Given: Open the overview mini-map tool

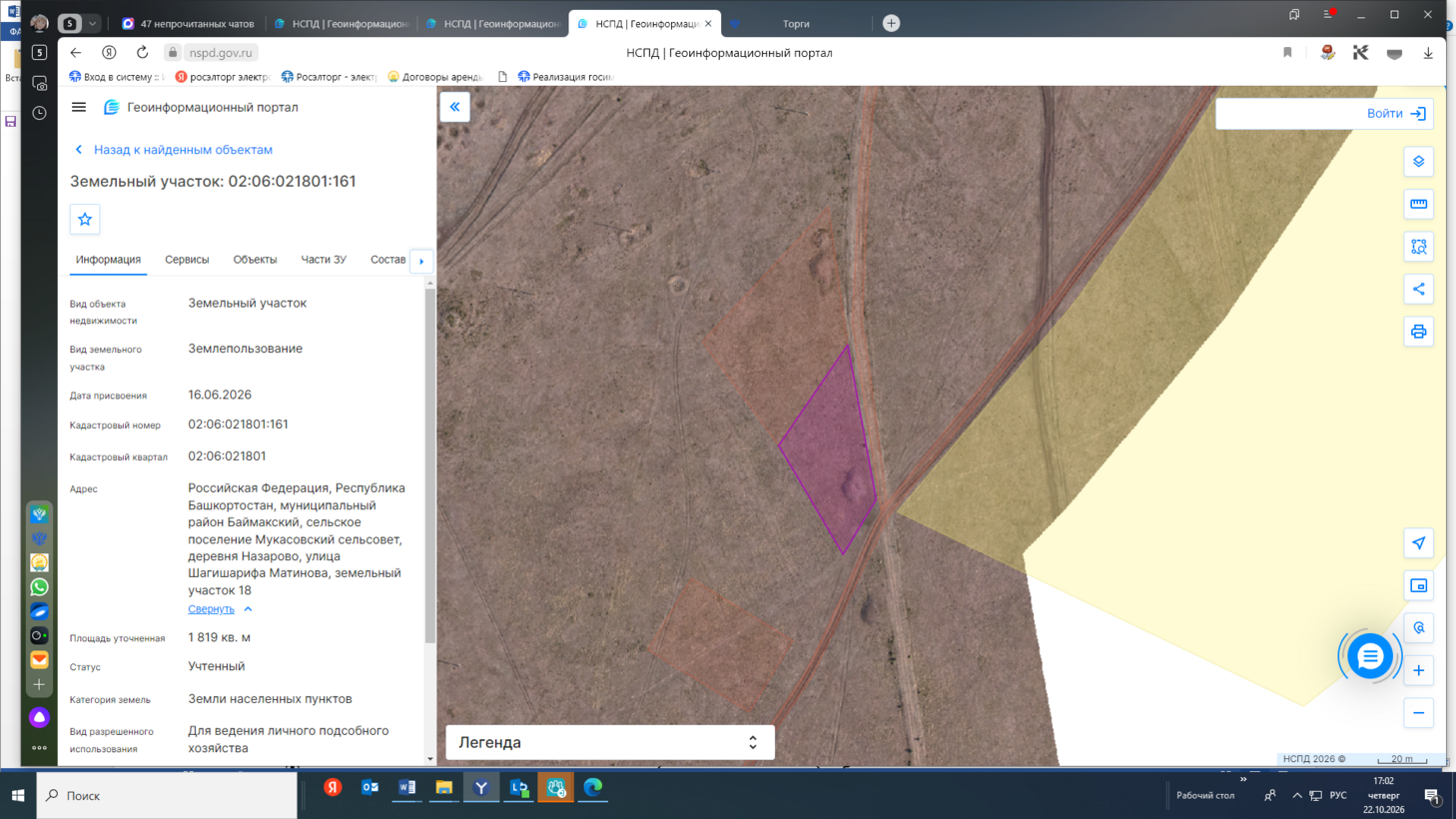Looking at the screenshot, I should 1418,585.
